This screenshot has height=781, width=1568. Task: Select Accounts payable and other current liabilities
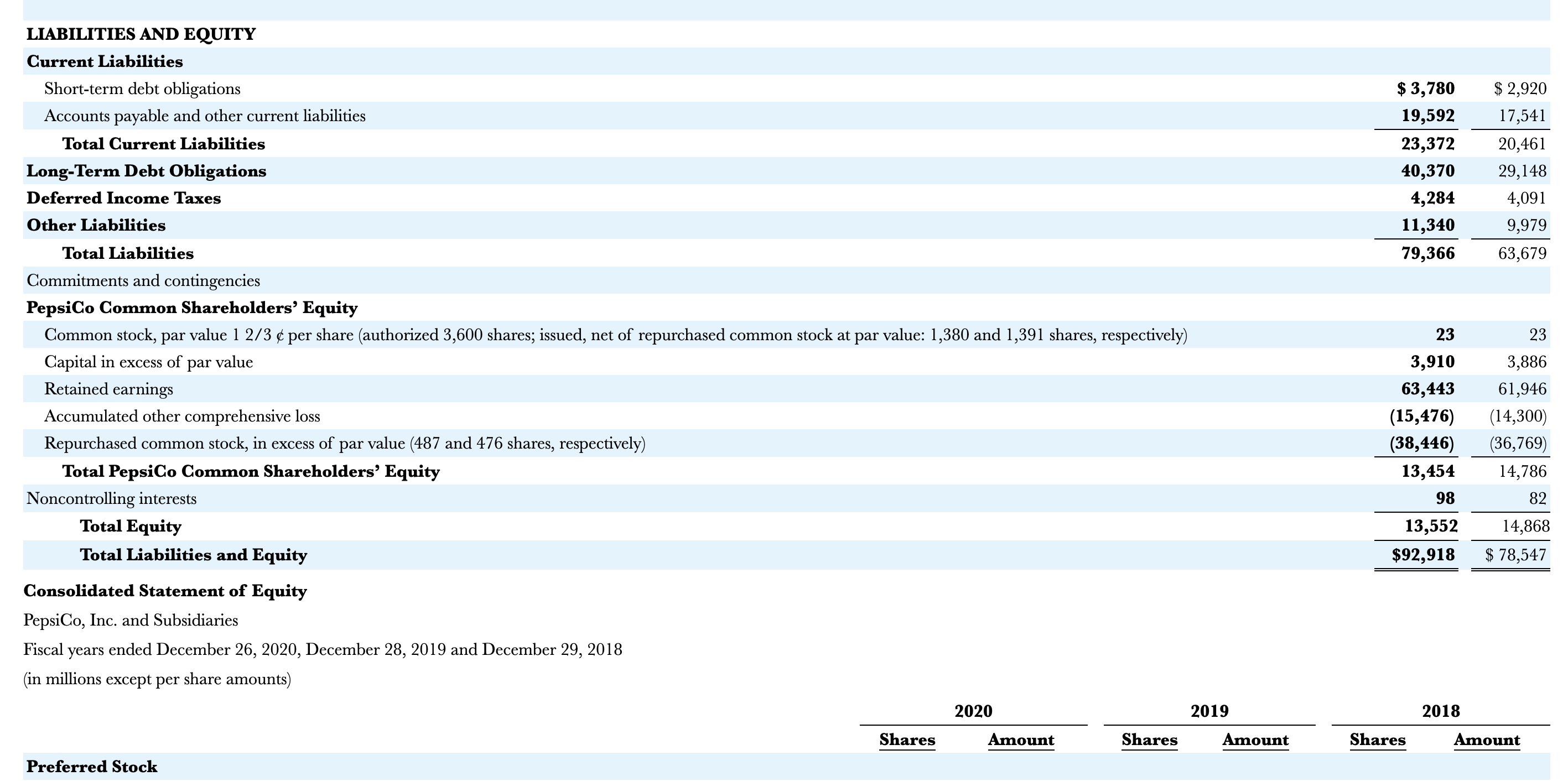click(x=205, y=116)
